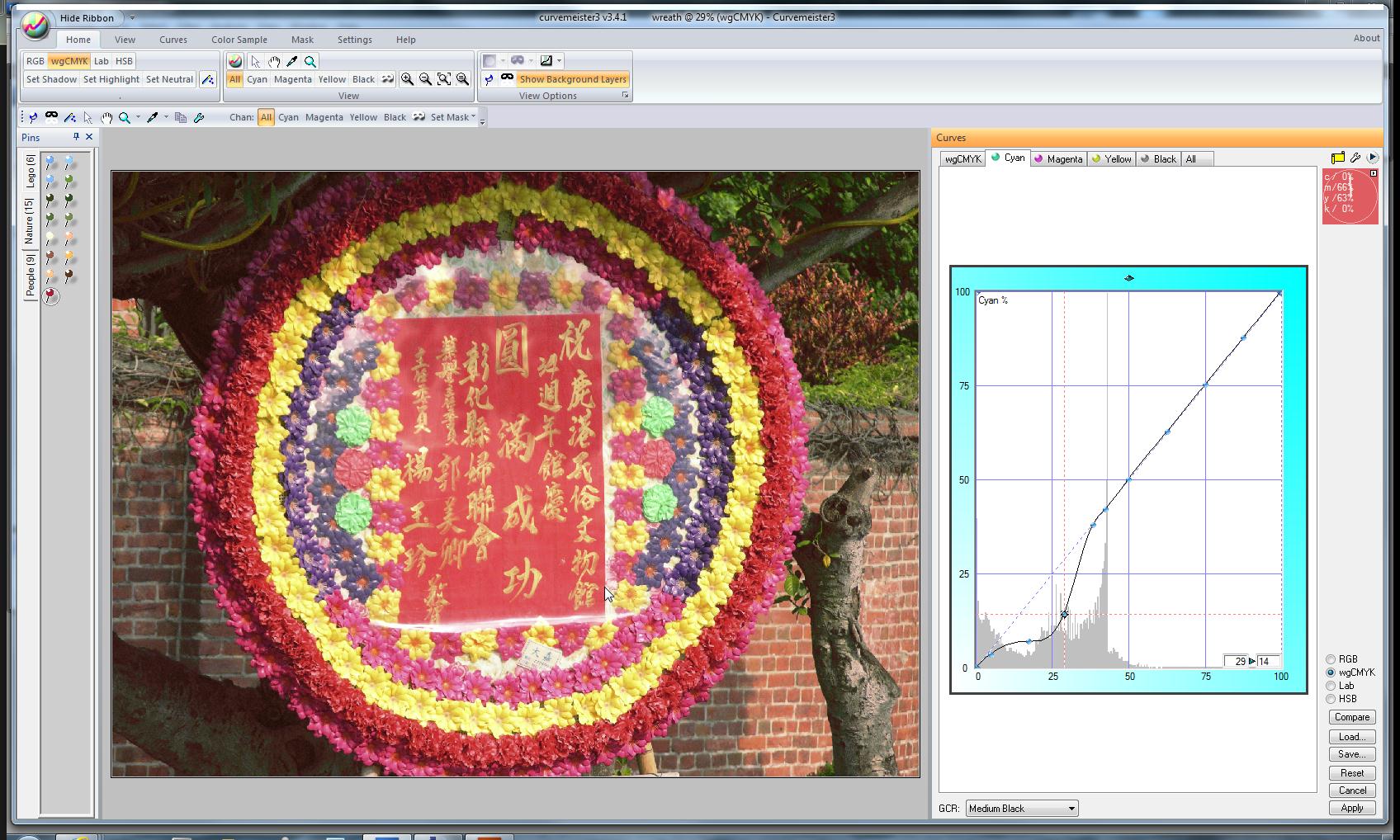Click the play arrow icon in Curves panel

coord(1373,158)
